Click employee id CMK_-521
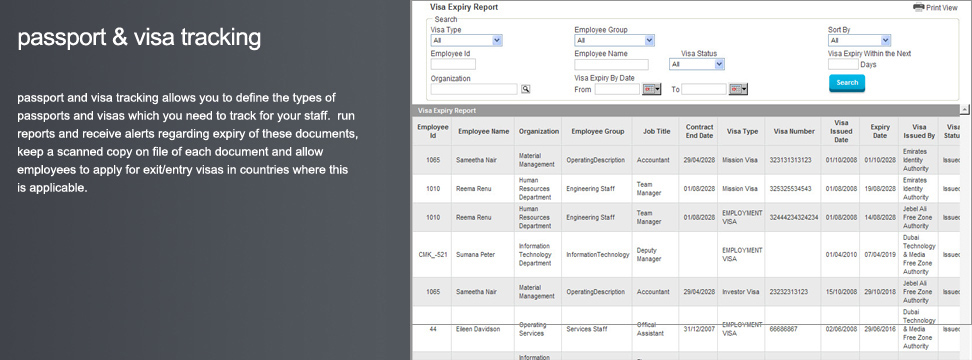This screenshot has width=972, height=360. tap(433, 255)
